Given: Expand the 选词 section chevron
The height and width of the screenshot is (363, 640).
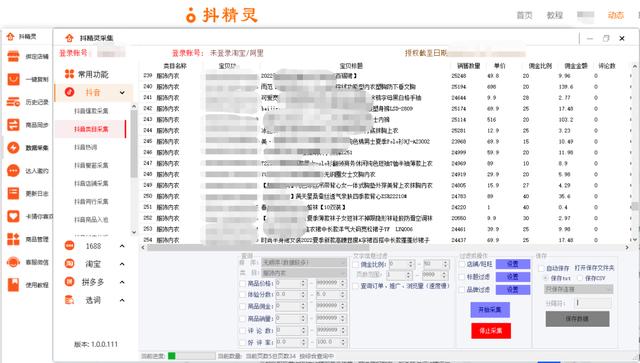Looking at the screenshot, I should click(122, 300).
